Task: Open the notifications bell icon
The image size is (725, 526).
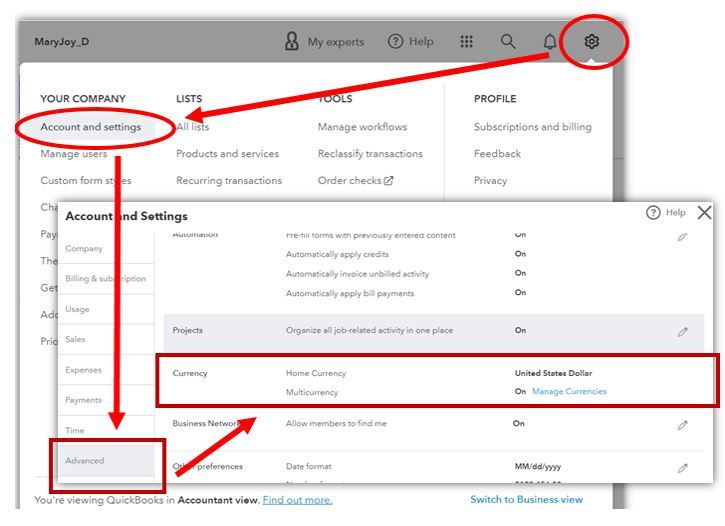Action: pos(549,42)
